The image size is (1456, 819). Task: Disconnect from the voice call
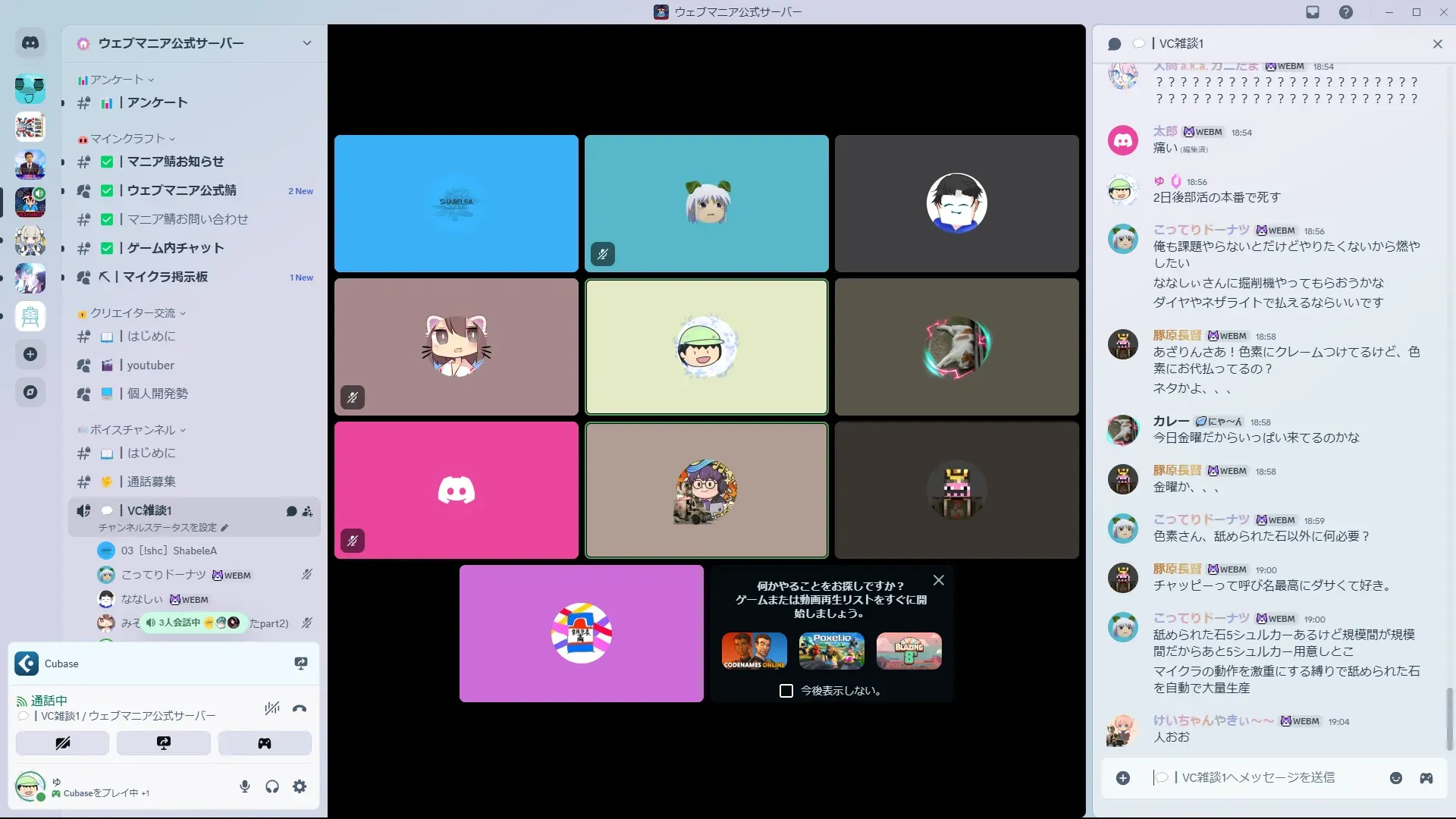pyautogui.click(x=300, y=709)
